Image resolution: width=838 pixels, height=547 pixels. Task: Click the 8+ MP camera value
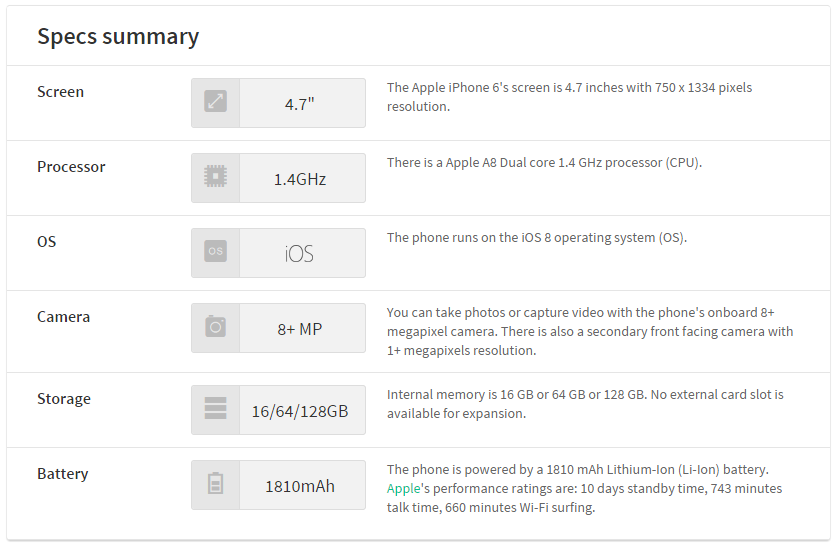pos(301,328)
